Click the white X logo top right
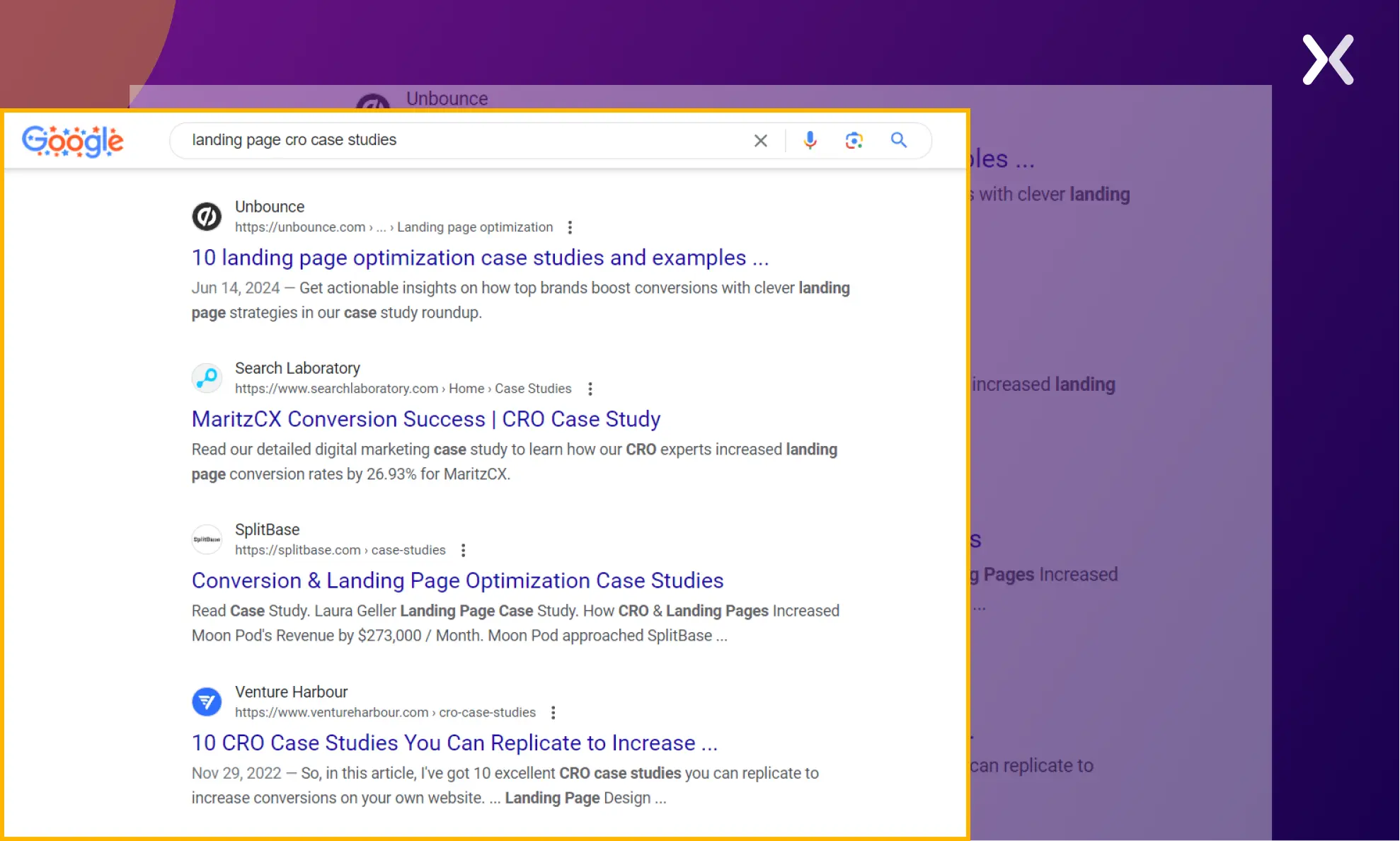This screenshot has height=841, width=1400. (1328, 59)
